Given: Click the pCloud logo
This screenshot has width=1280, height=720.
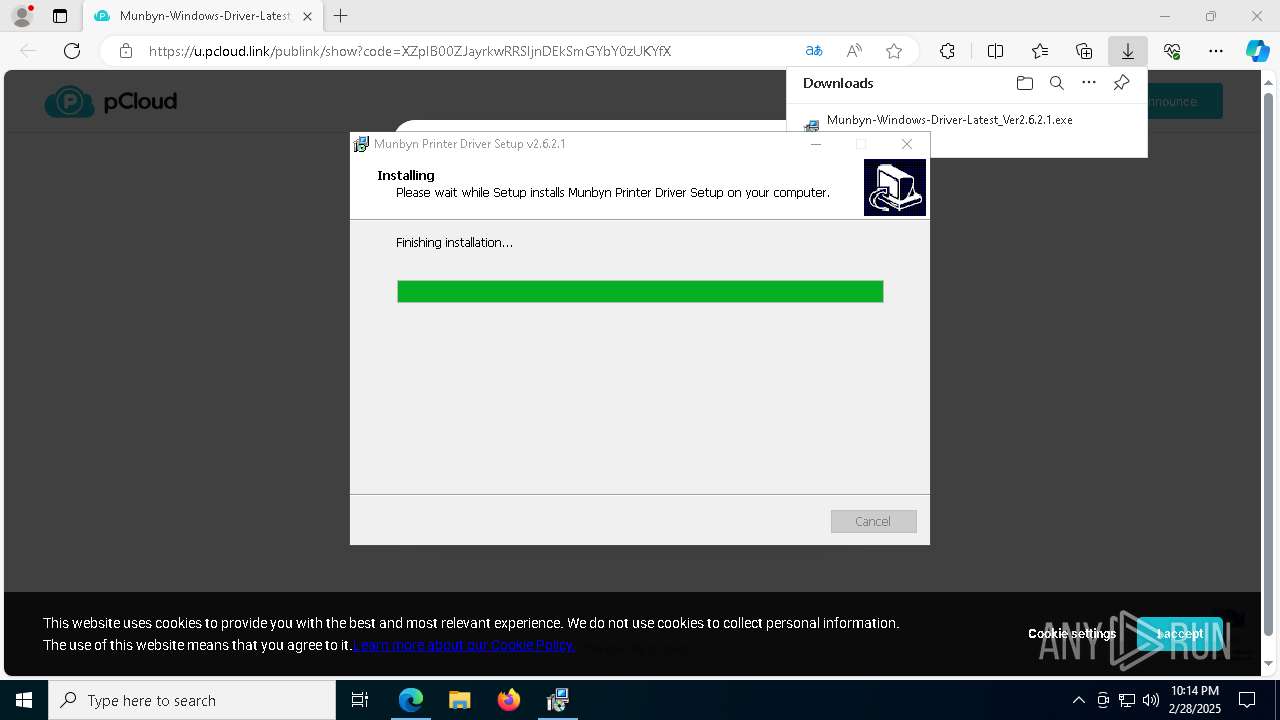Looking at the screenshot, I should pos(111,101).
